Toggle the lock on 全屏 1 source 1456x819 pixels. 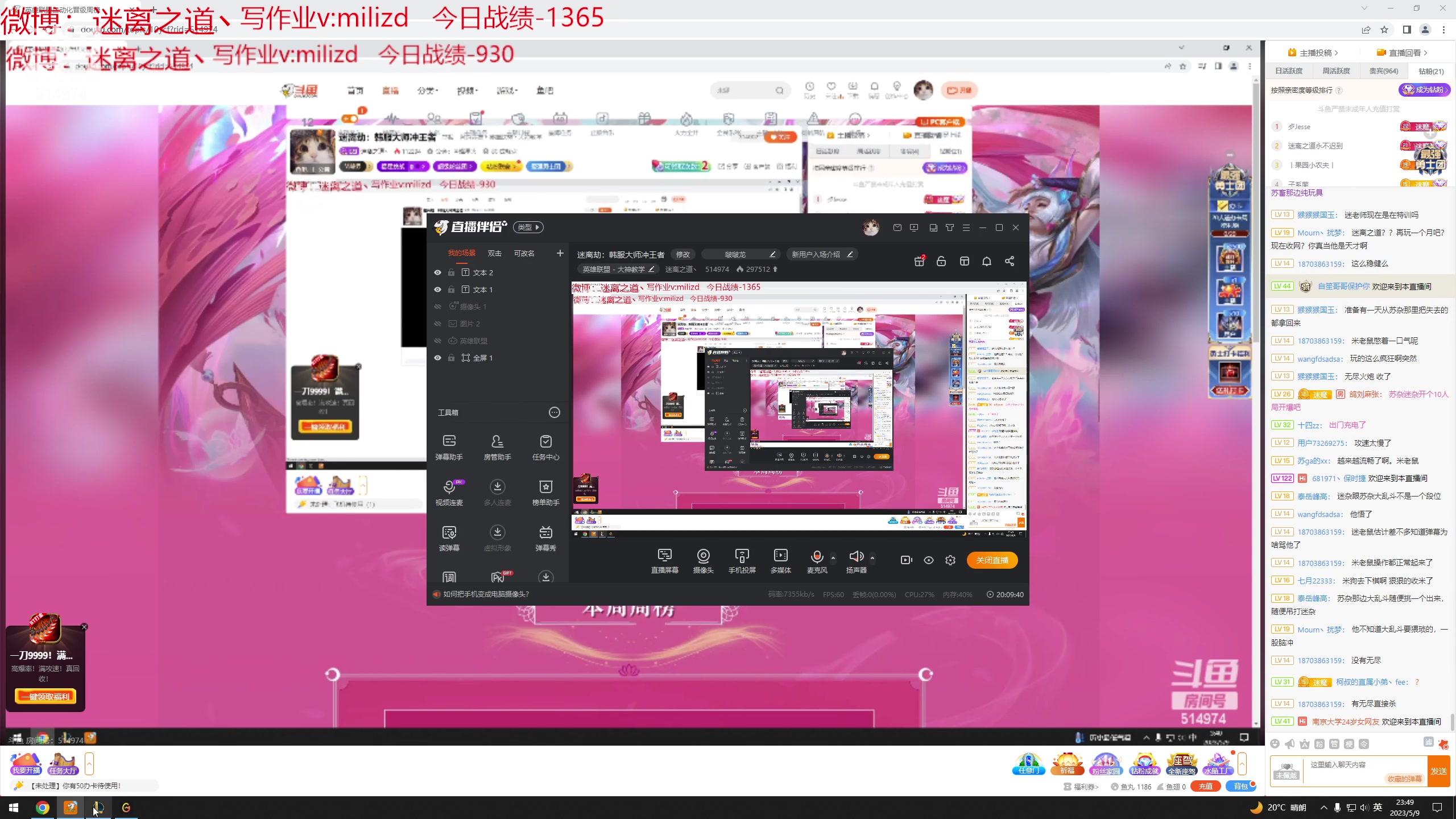click(x=451, y=358)
